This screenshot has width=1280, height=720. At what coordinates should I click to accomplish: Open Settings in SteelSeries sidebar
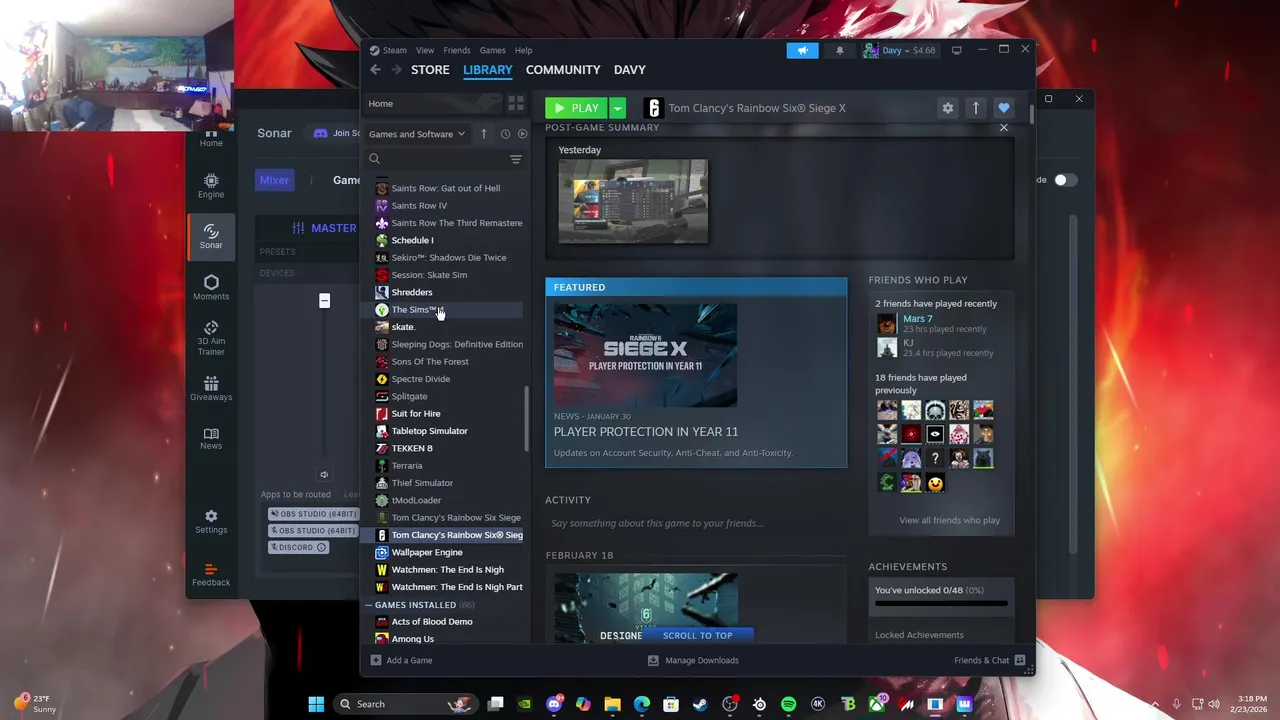[211, 522]
